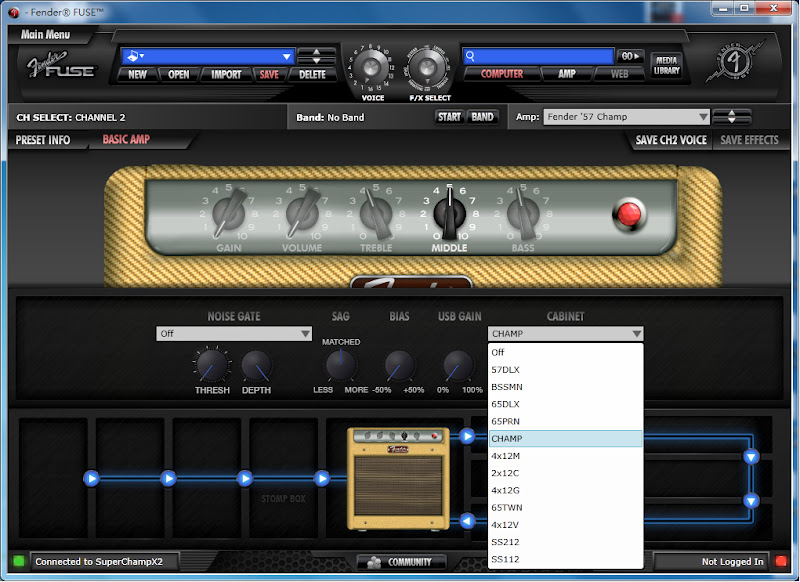
Task: Adjust the noise gate DEPTH knob
Action: click(x=256, y=365)
